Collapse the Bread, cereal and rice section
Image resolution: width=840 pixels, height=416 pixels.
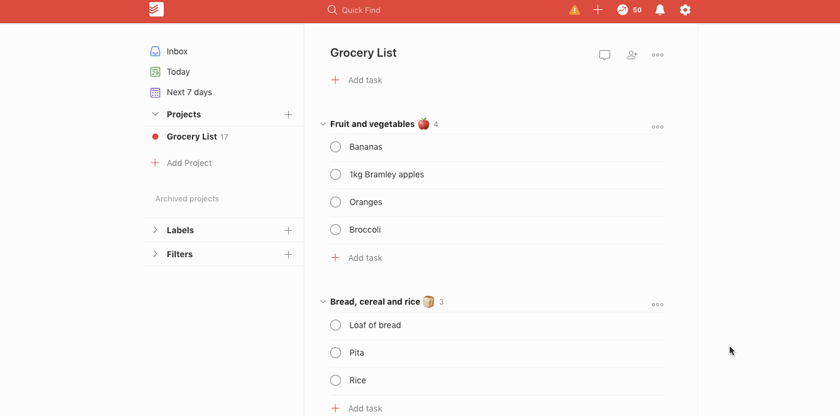(x=323, y=302)
